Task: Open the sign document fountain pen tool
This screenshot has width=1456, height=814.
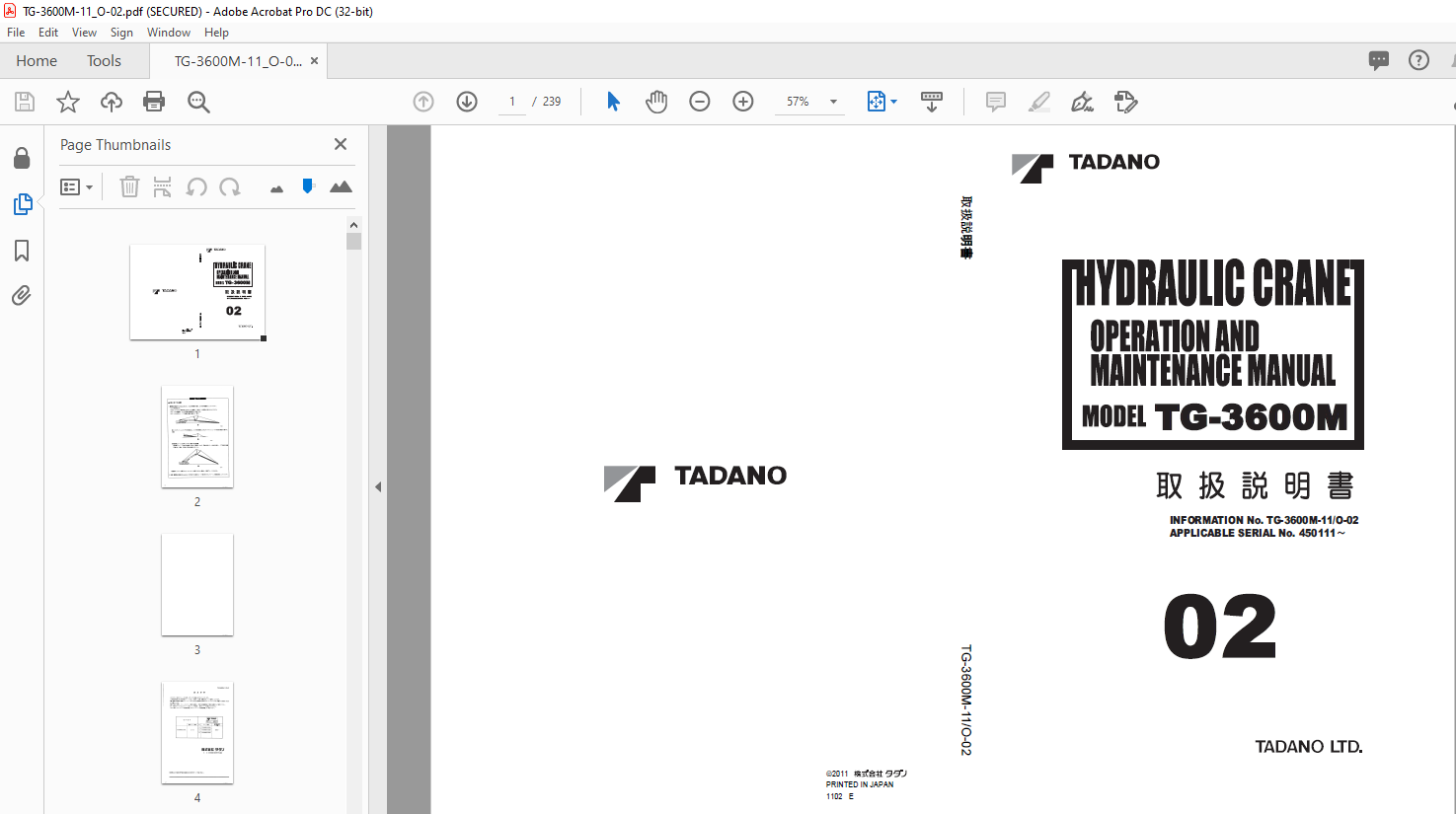Action: click(1082, 102)
